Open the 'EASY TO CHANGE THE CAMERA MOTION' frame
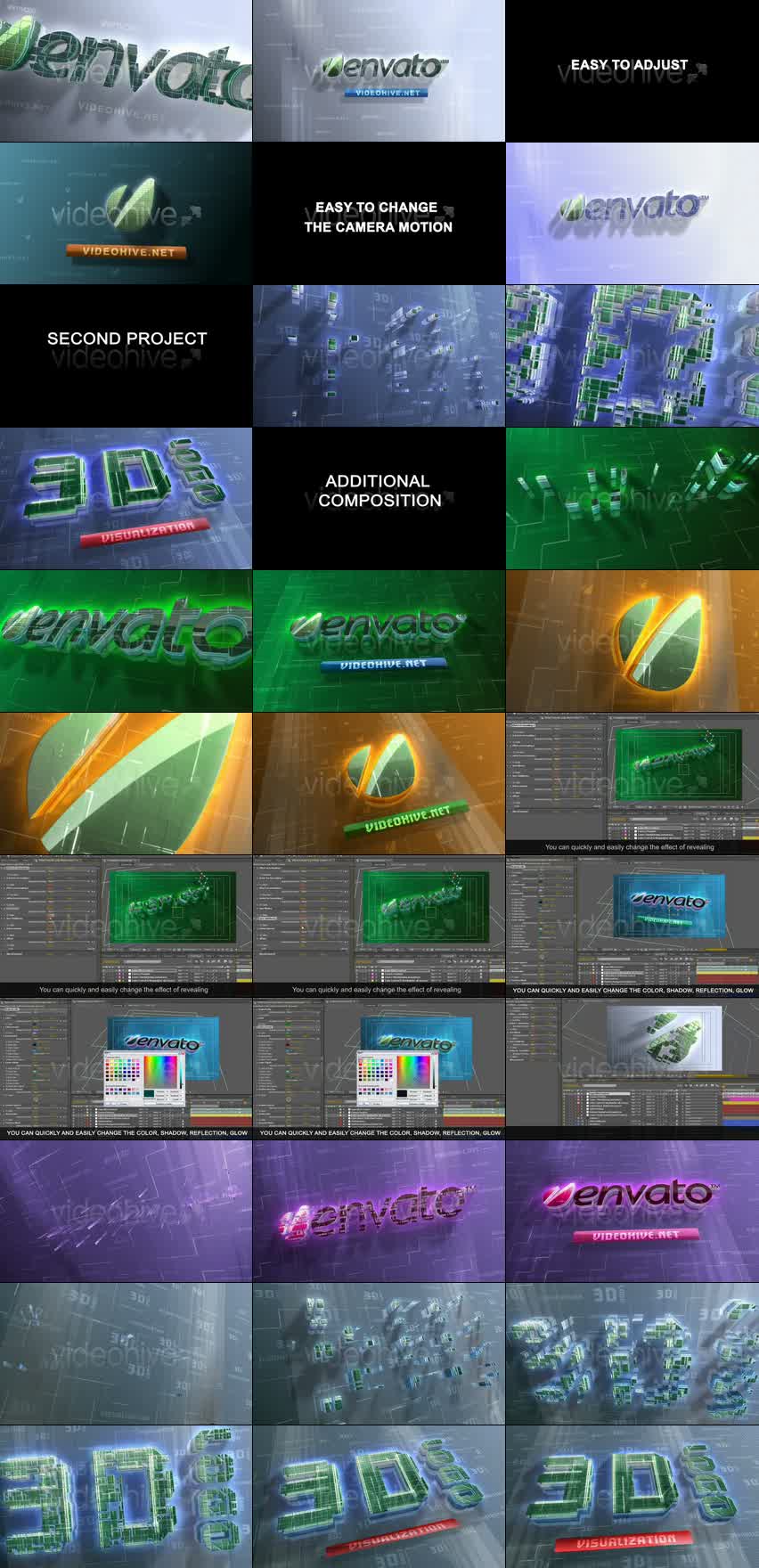Viewport: 759px width, 1568px height. click(379, 214)
